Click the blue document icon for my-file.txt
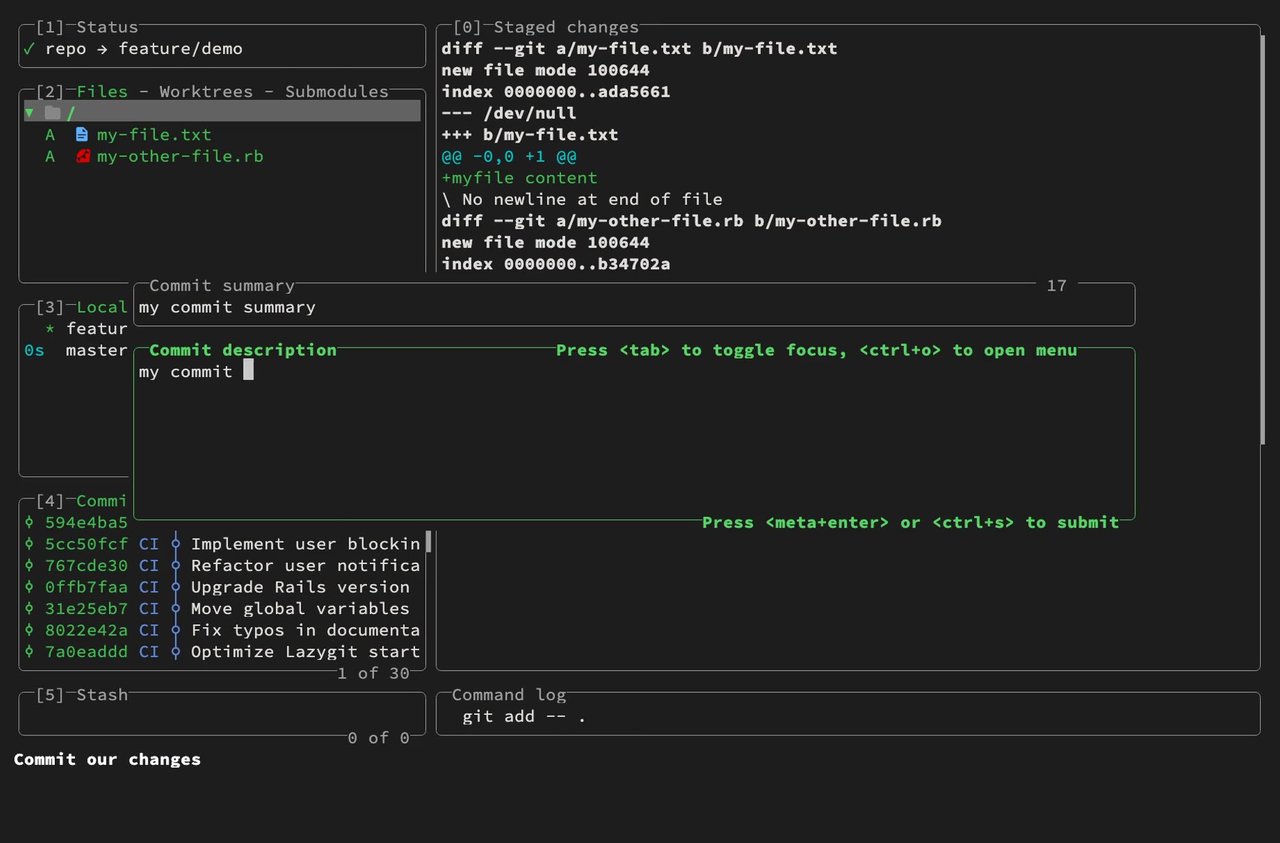 coord(82,135)
